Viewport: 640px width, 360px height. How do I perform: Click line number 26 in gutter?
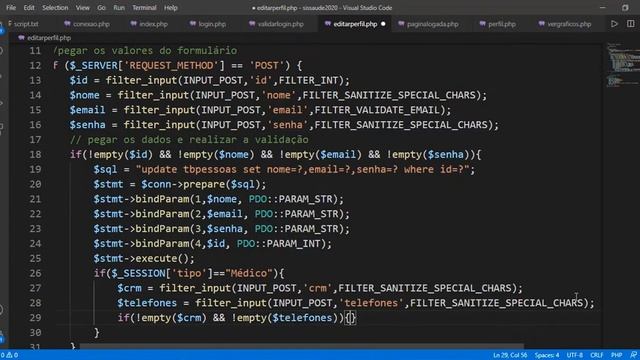[36, 273]
